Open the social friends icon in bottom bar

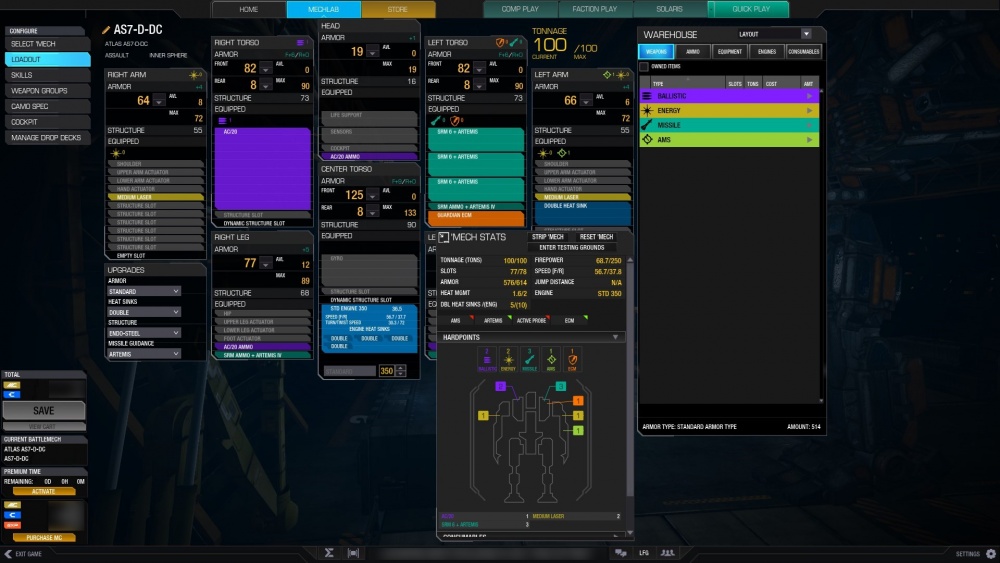[668, 553]
